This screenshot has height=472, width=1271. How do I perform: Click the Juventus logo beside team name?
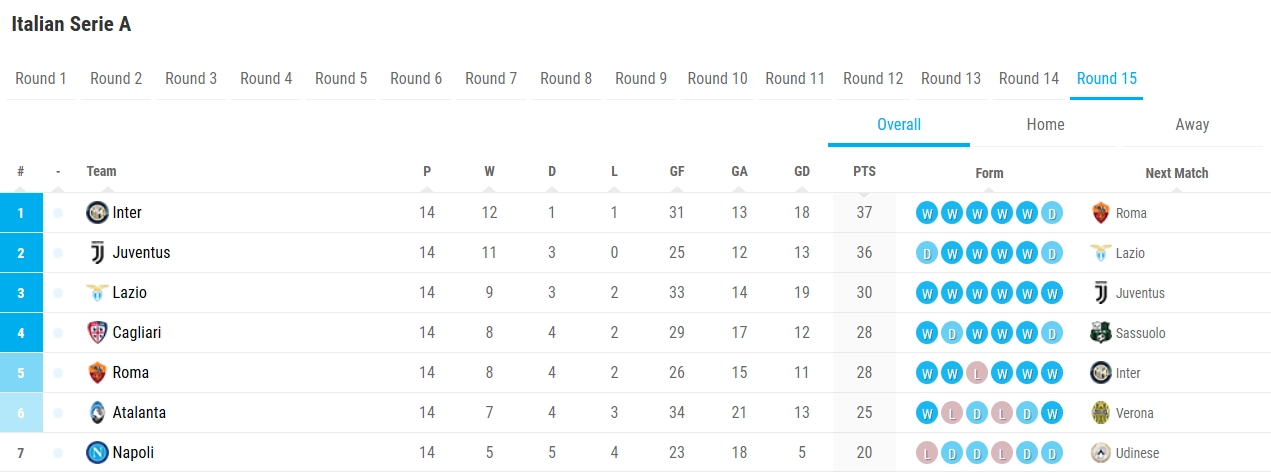point(97,253)
